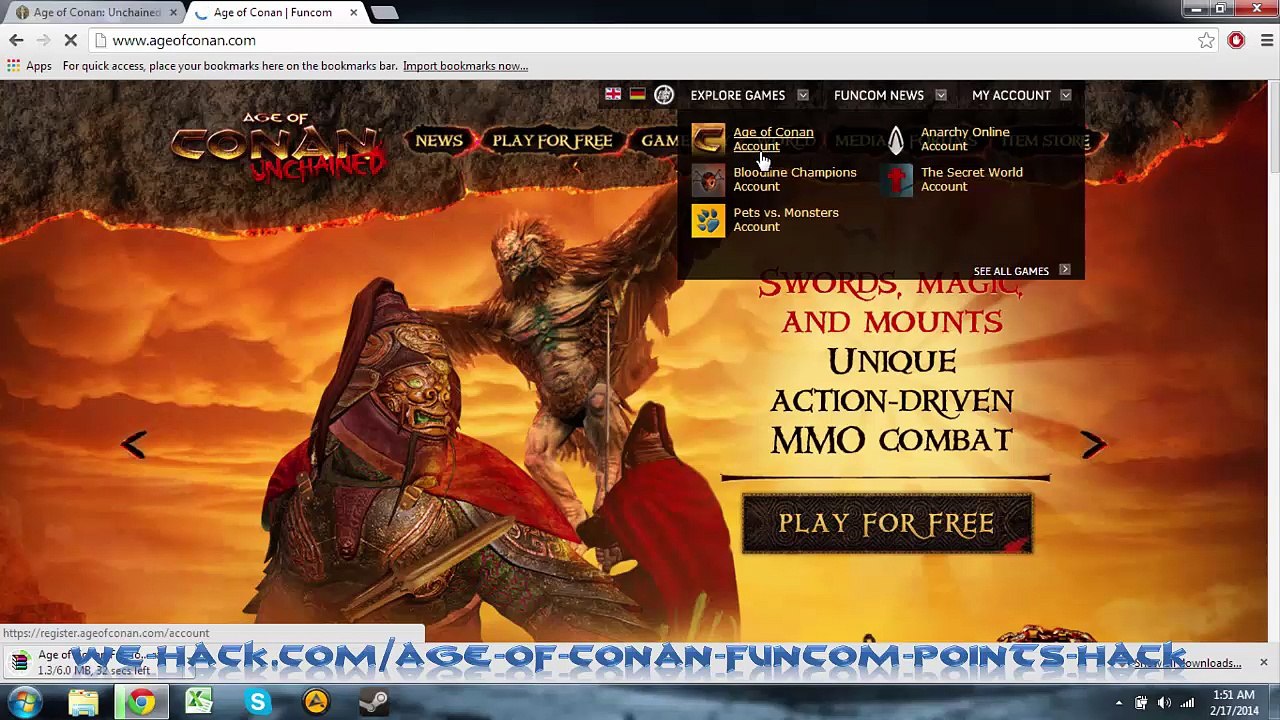This screenshot has width=1280, height=720.
Task: Click the network signal bars tray icon
Action: [x=1188, y=702]
